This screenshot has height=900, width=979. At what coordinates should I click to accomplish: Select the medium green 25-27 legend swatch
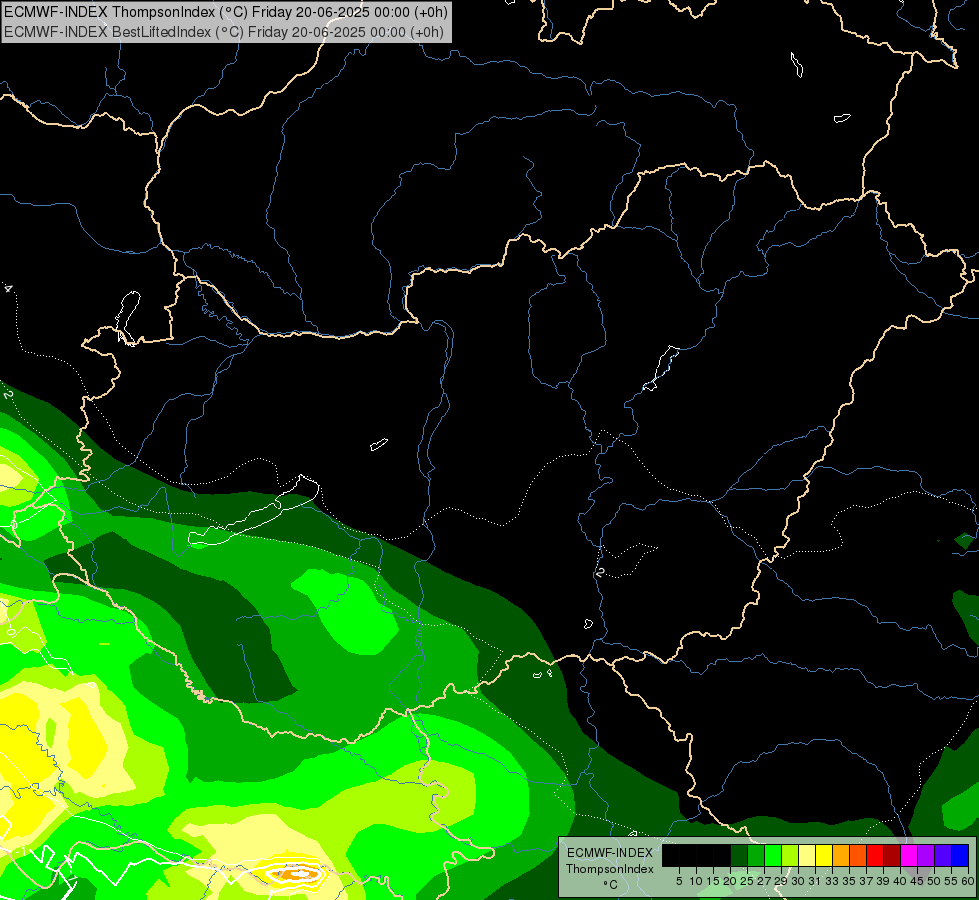tap(756, 855)
